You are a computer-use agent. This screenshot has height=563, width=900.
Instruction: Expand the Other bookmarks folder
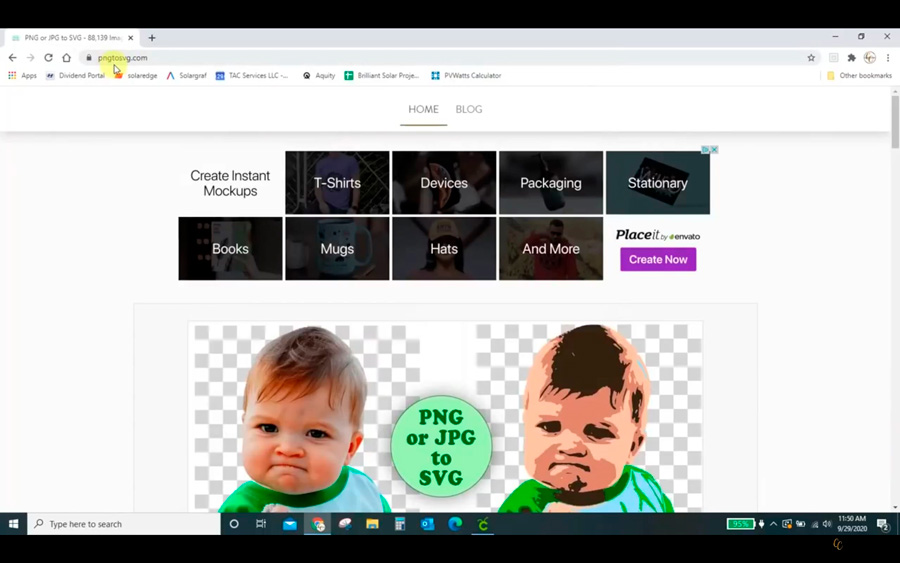pos(859,75)
